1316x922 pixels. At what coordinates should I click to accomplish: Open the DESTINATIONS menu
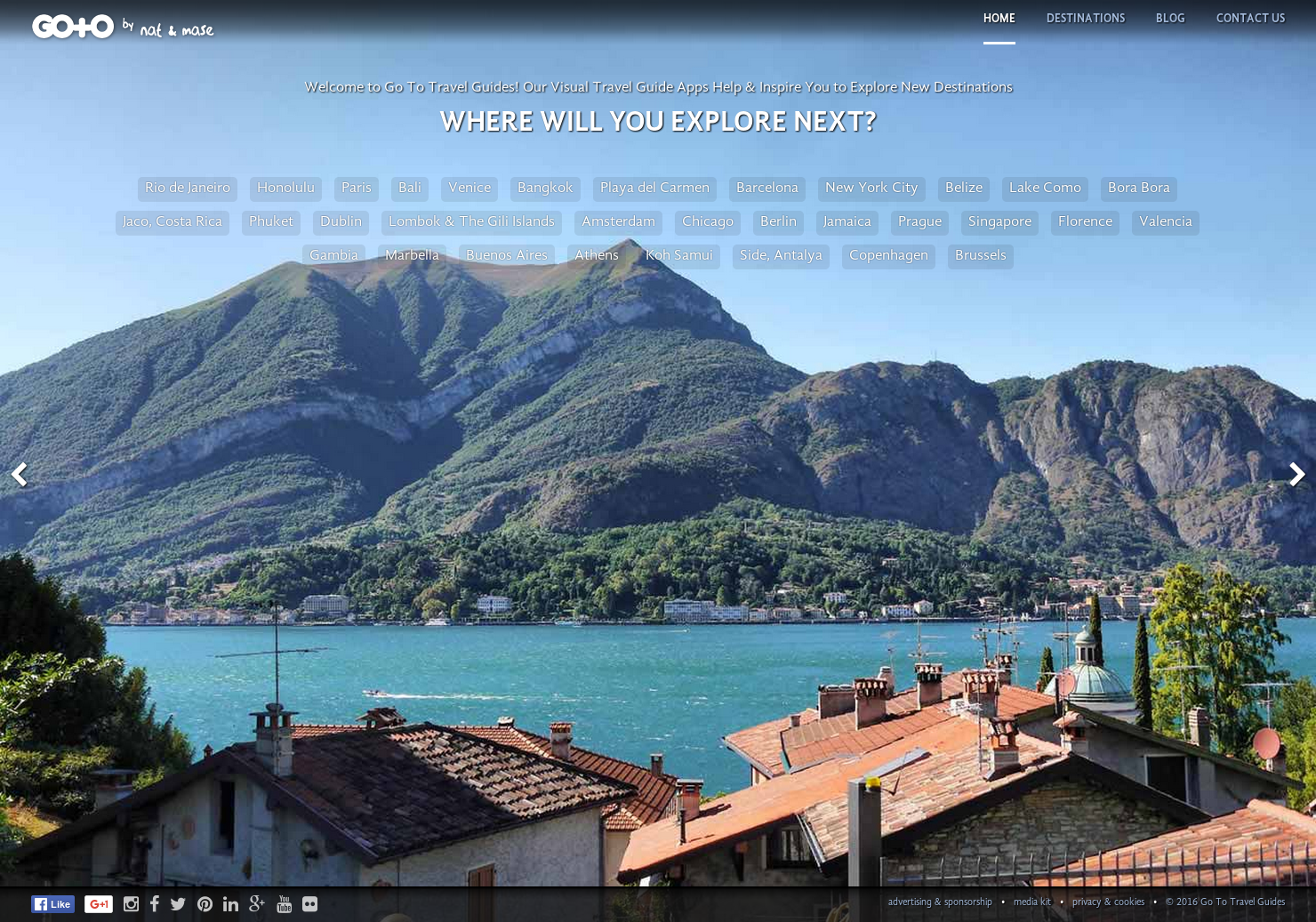1086,18
